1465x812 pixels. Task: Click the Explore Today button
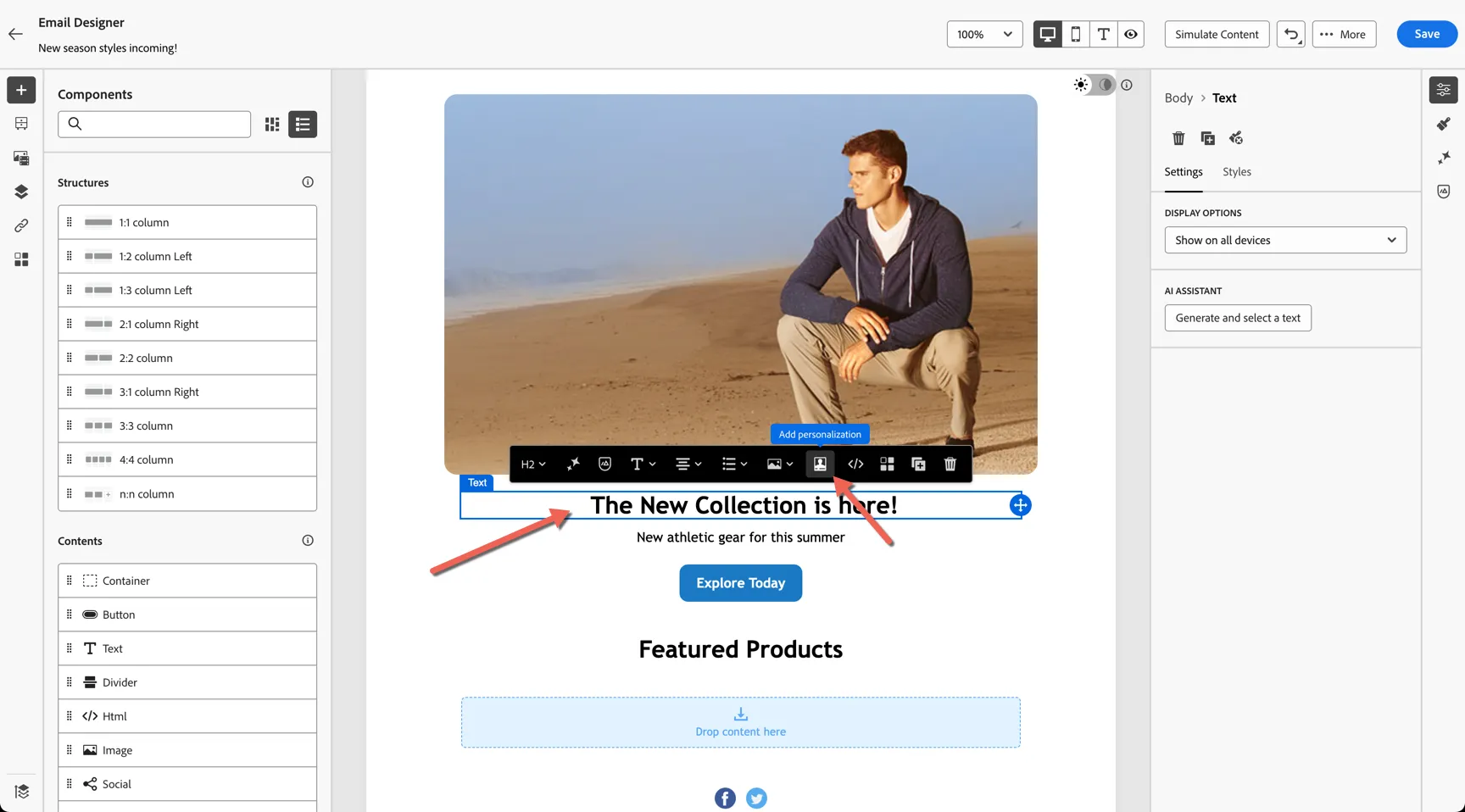coord(741,583)
